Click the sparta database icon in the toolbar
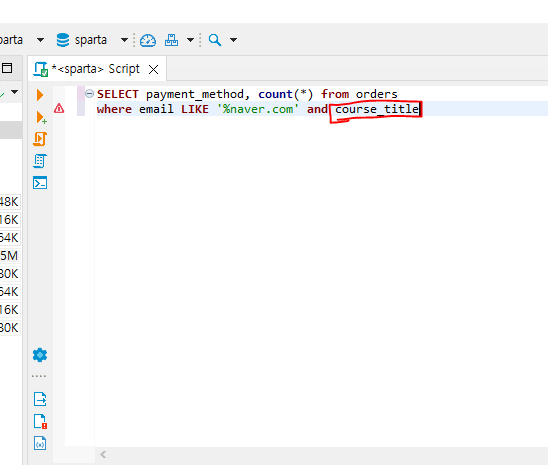This screenshot has height=465, width=548. [63, 40]
